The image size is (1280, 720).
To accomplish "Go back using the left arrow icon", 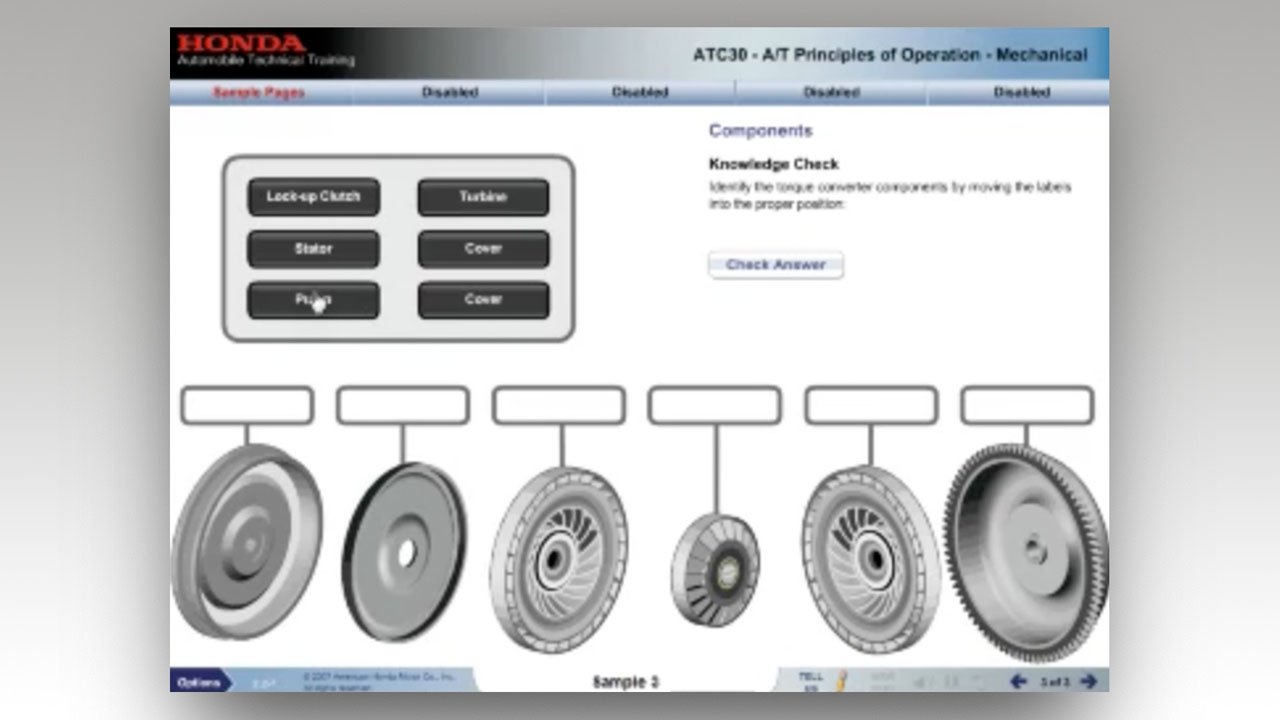I will point(1017,681).
